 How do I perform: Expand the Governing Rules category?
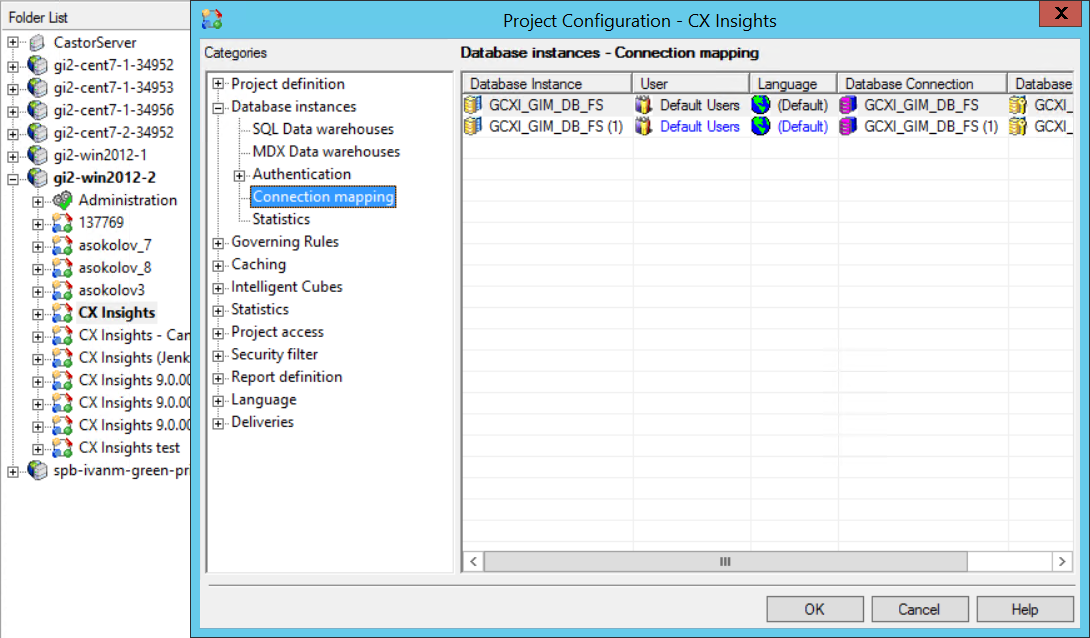218,242
